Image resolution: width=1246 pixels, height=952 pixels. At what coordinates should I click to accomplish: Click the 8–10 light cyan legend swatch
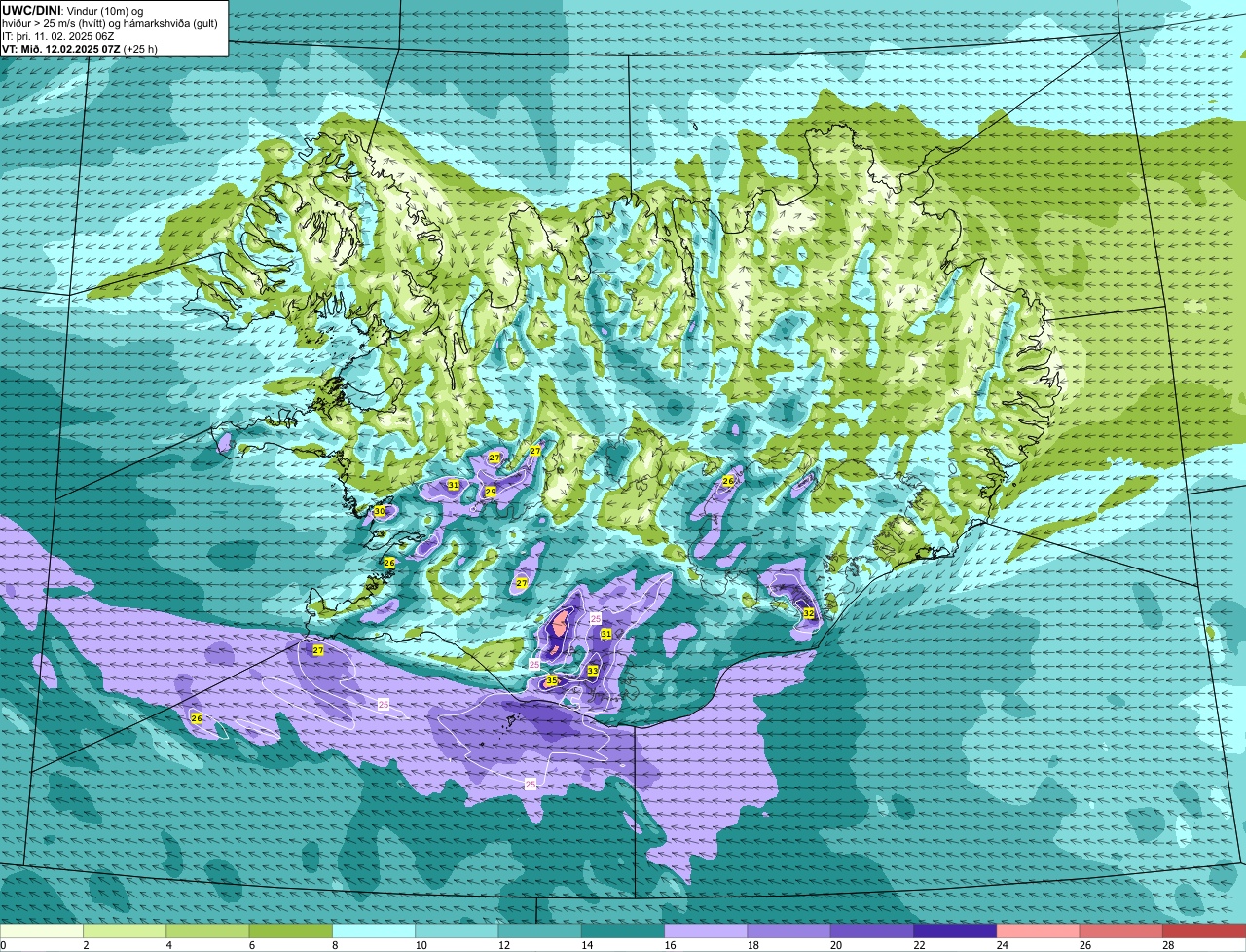[x=374, y=932]
